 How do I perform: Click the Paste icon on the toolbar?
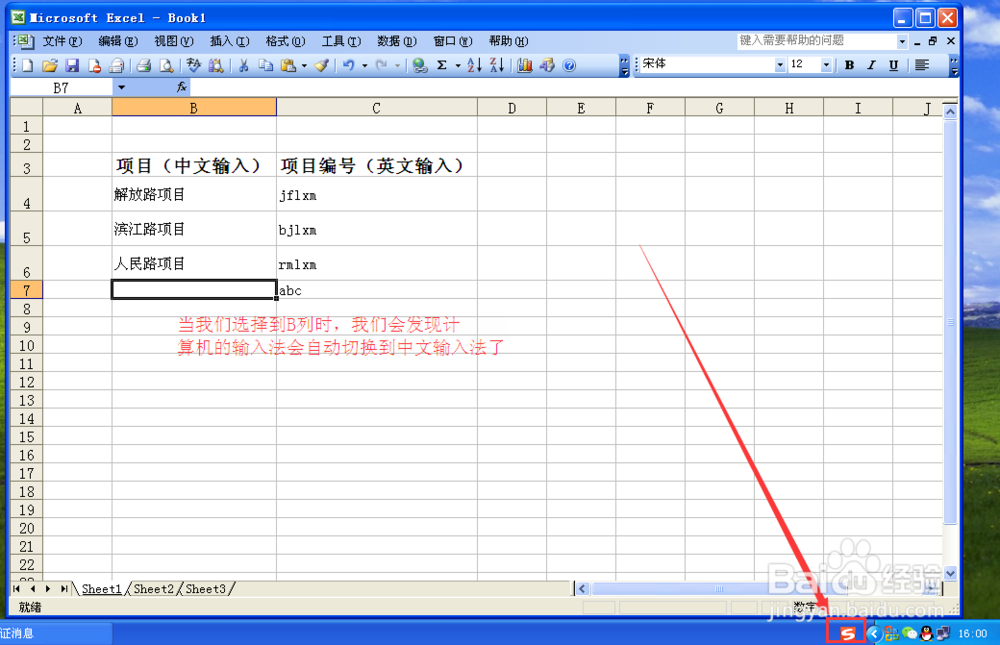[x=287, y=65]
